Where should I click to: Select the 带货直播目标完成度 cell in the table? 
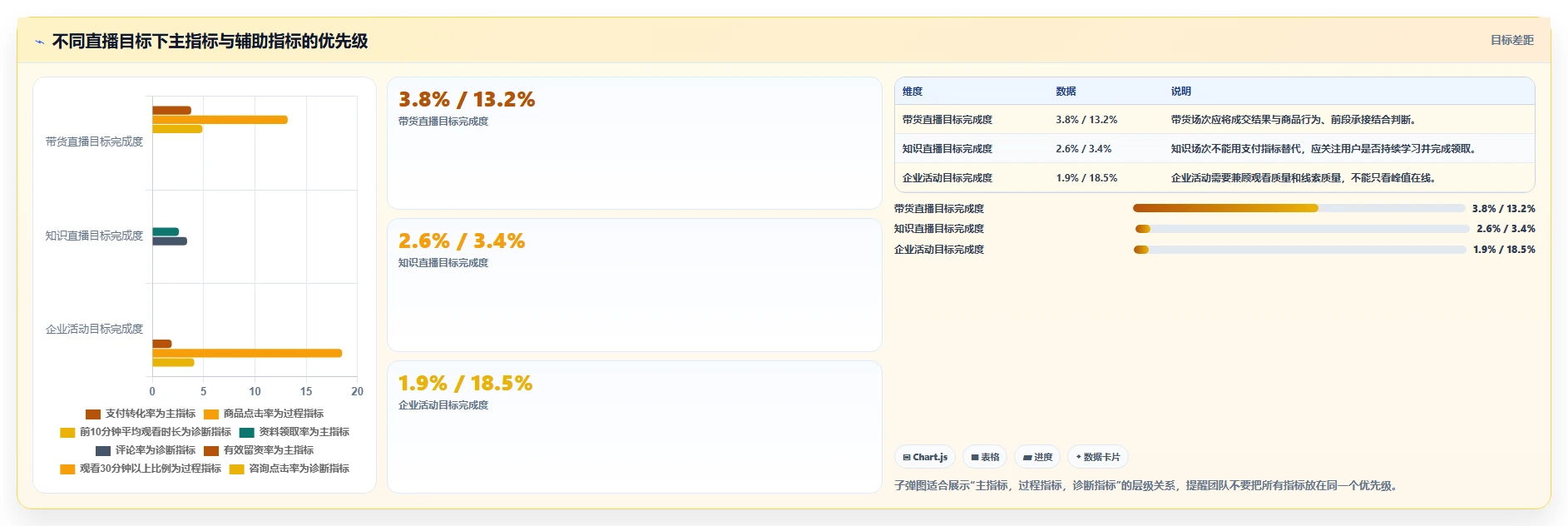click(947, 120)
